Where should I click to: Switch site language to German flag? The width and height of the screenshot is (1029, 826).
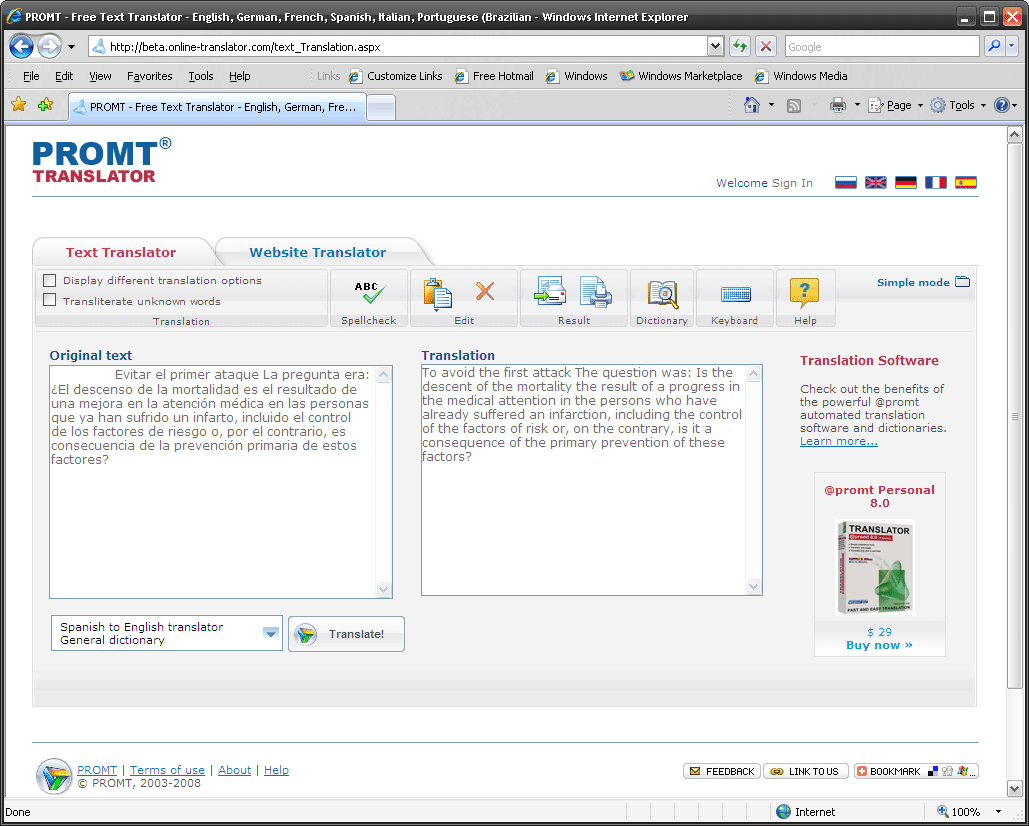click(906, 182)
